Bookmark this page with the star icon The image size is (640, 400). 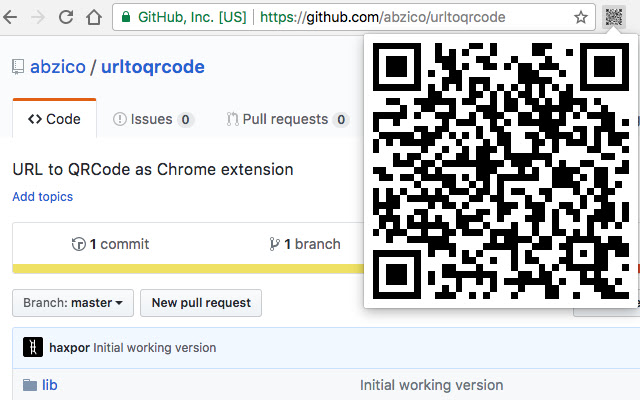pos(580,17)
